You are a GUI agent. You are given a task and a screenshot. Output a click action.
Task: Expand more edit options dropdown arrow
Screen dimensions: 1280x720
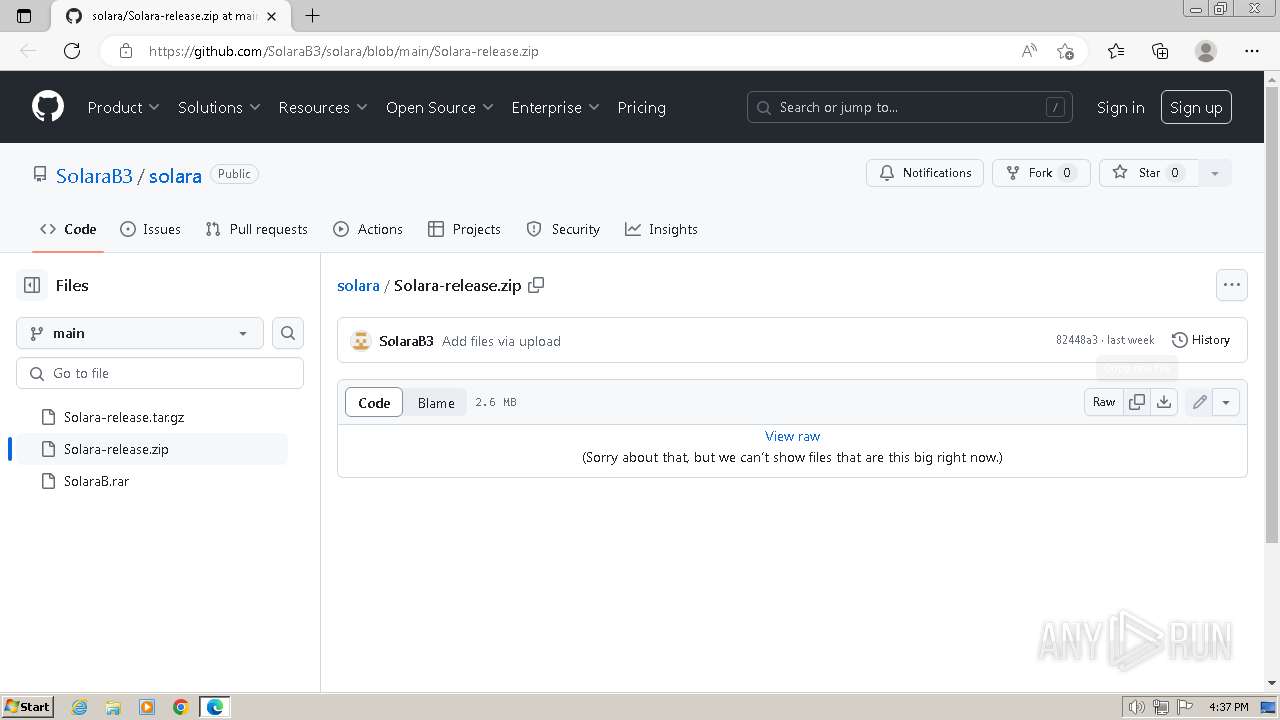[x=1226, y=402]
